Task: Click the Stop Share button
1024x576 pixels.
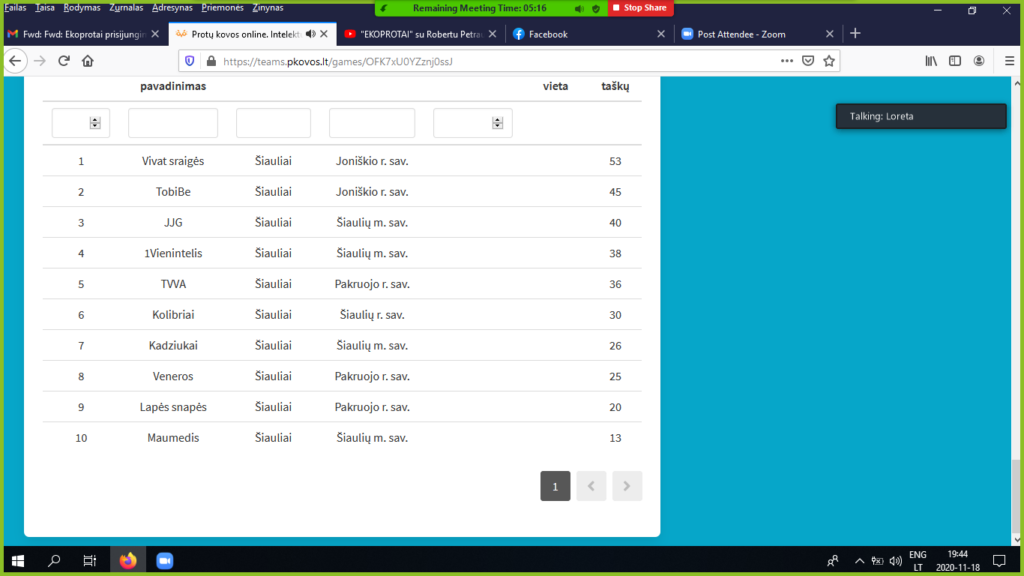Action: tap(639, 8)
